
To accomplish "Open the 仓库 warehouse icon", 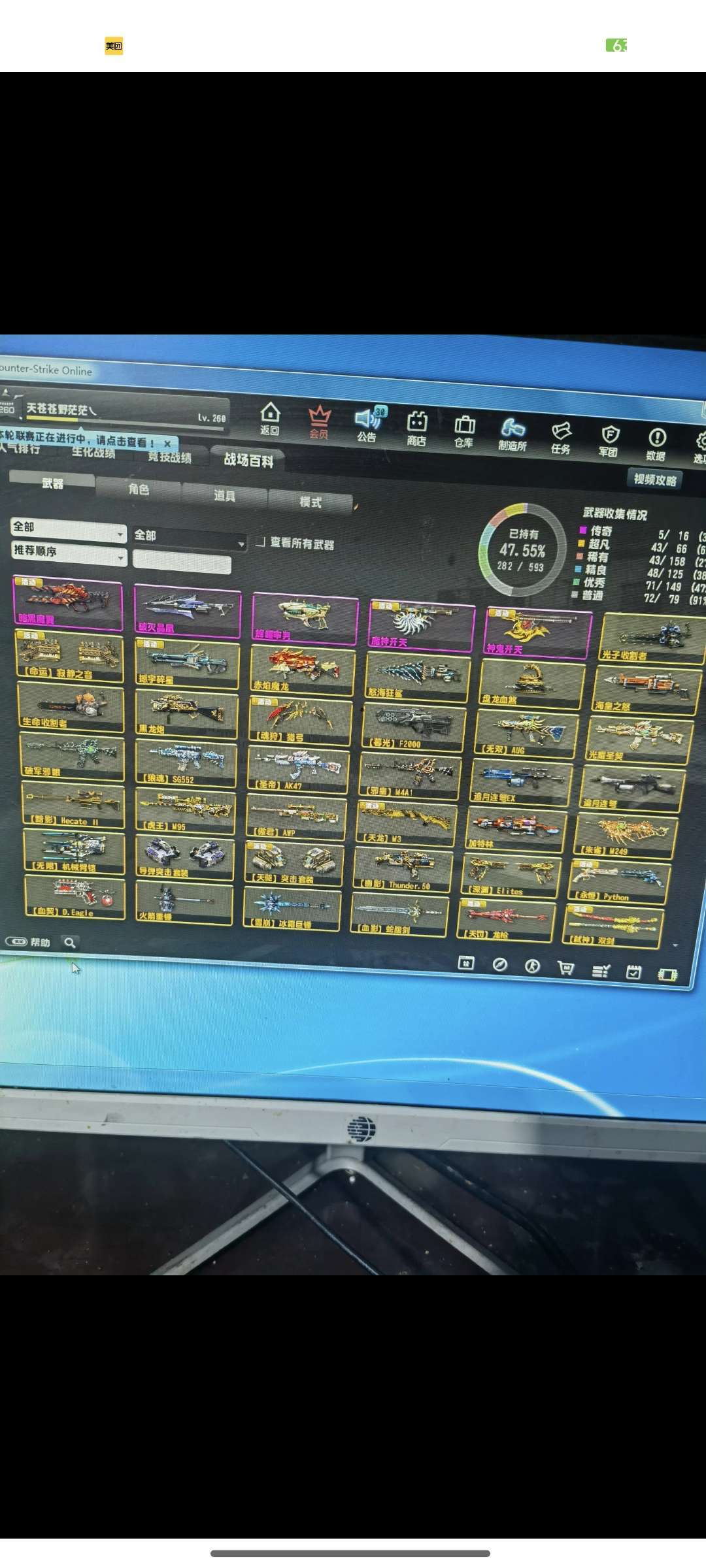I will (x=464, y=432).
